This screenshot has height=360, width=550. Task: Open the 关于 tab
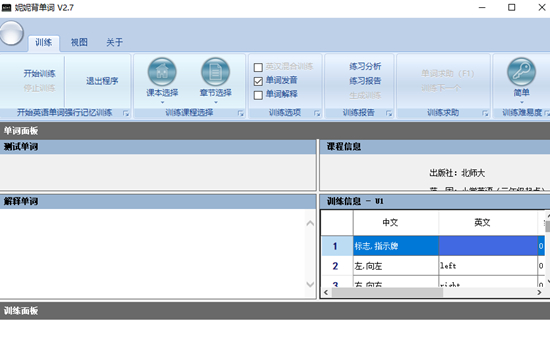click(x=114, y=42)
